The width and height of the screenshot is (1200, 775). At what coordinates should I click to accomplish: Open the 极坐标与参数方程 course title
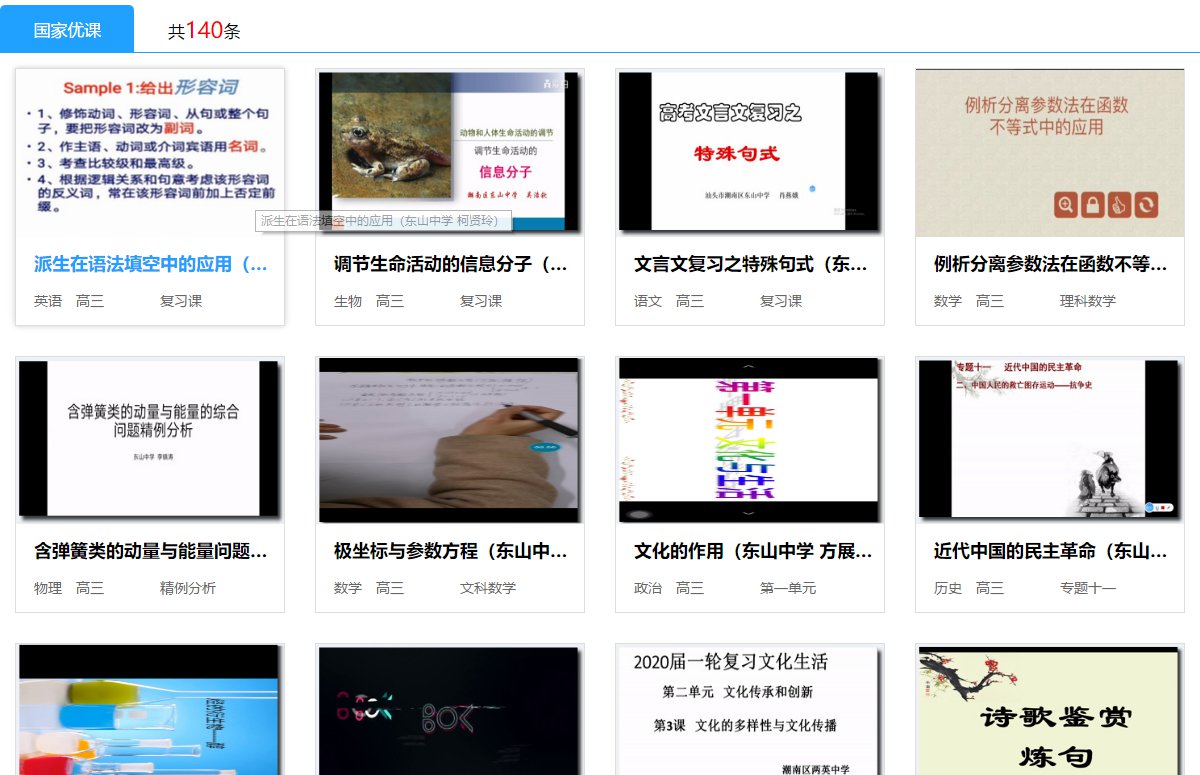[x=450, y=551]
